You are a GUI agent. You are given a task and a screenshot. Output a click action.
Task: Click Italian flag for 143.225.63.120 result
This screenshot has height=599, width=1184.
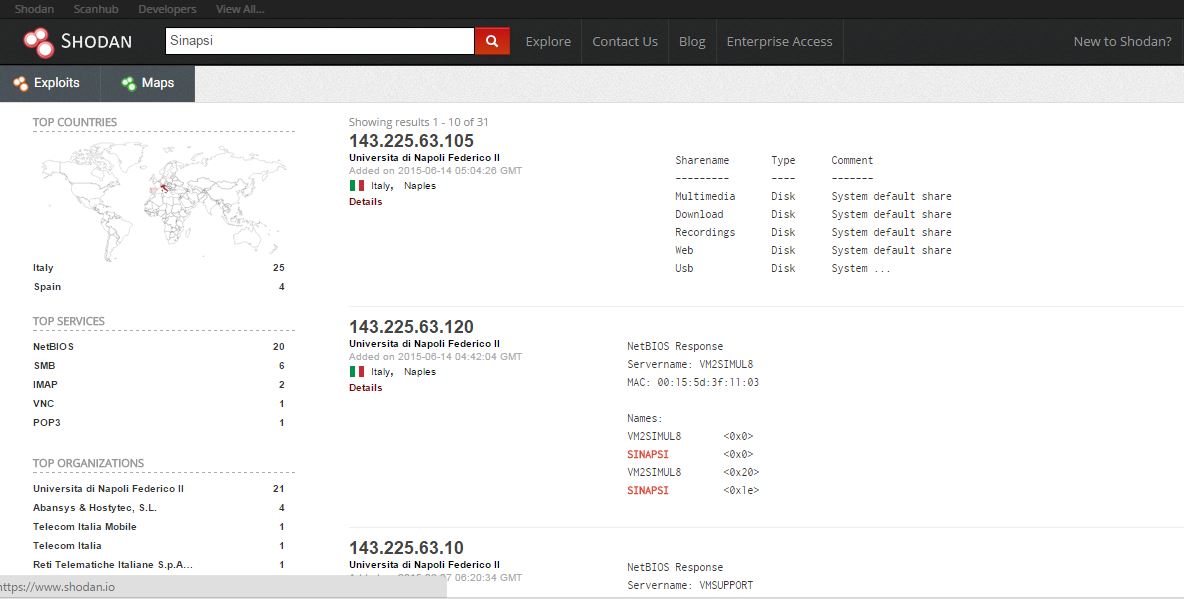point(357,372)
